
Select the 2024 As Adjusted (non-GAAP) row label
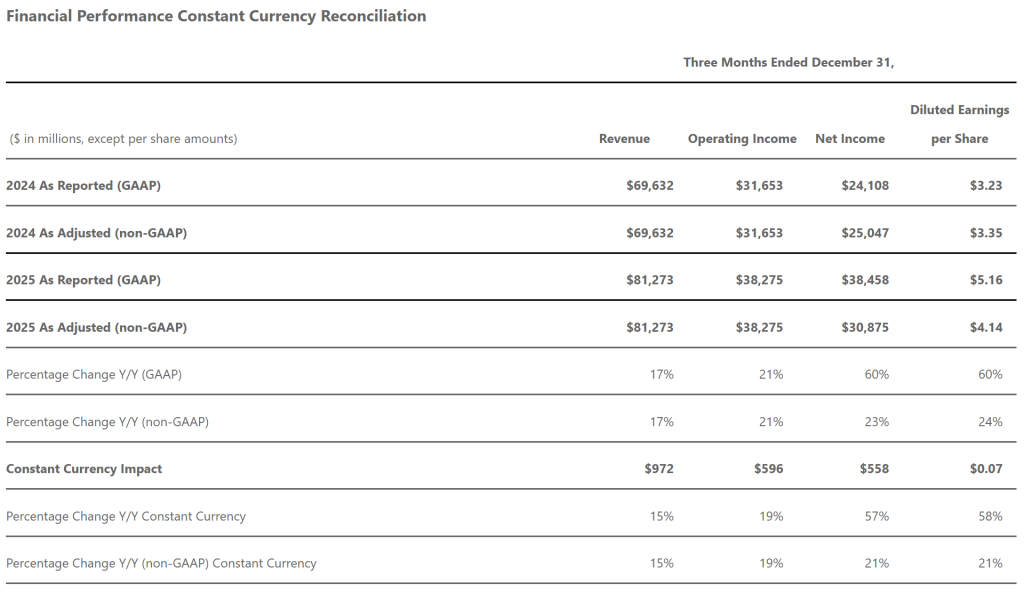96,233
